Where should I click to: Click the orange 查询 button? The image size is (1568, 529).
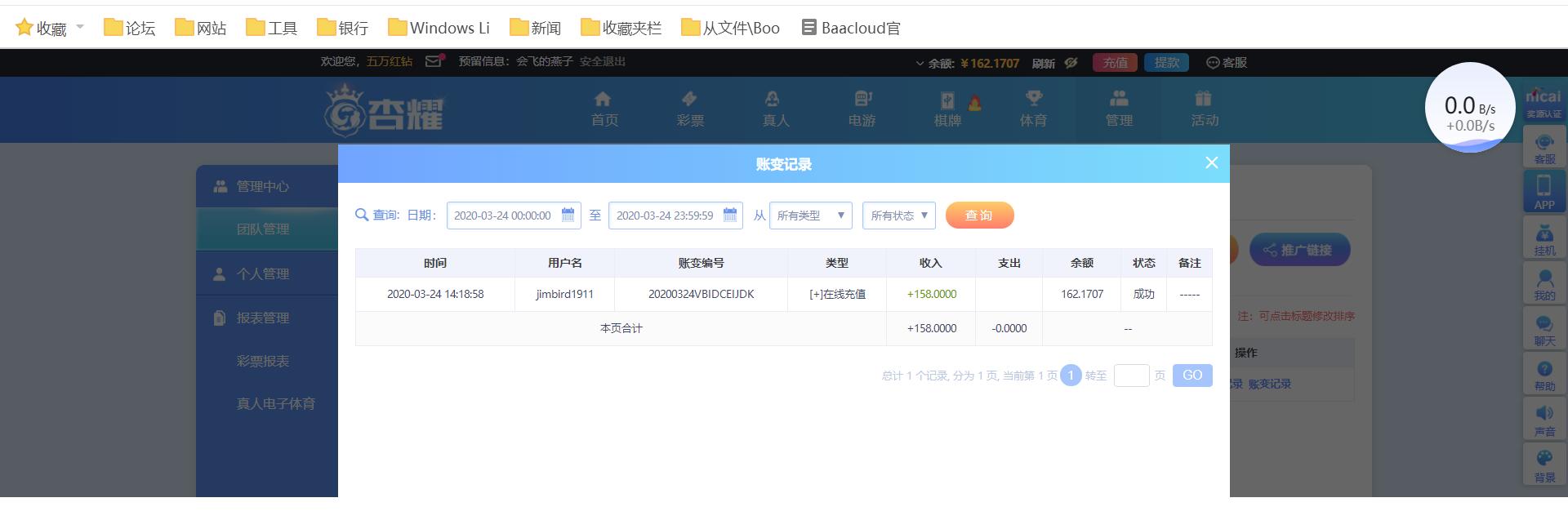(979, 216)
